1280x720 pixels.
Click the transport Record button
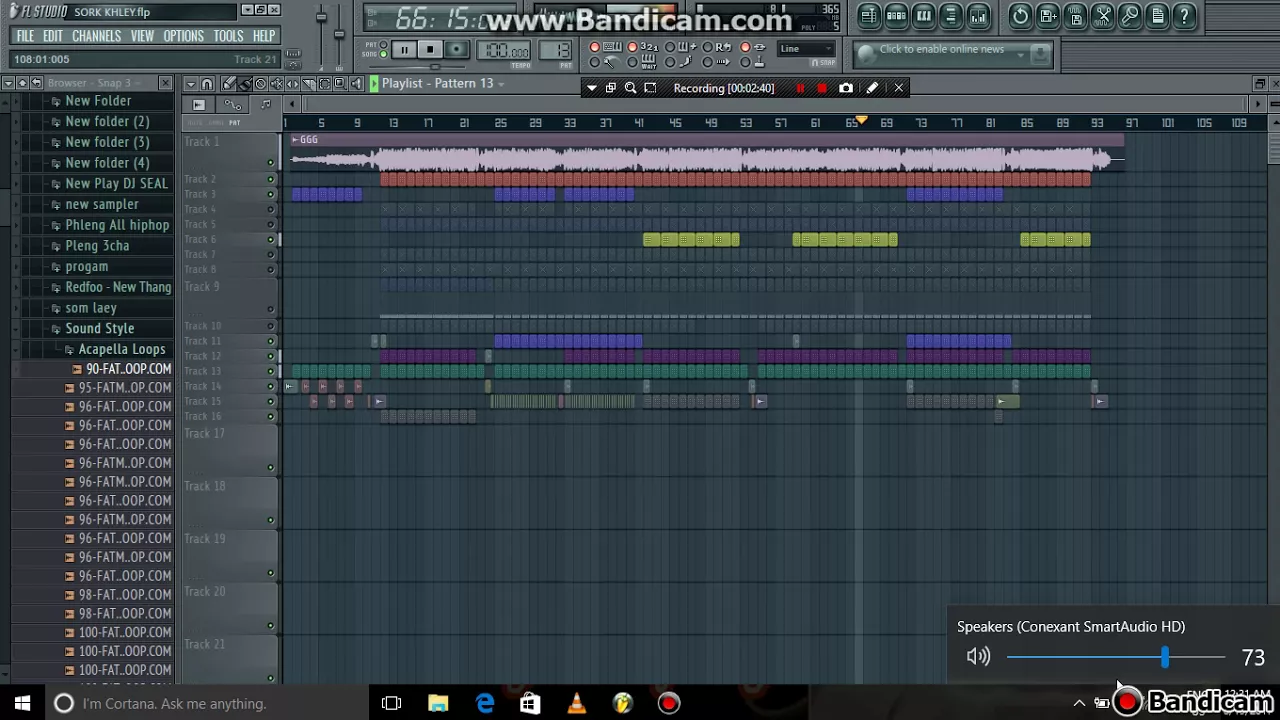(x=456, y=49)
